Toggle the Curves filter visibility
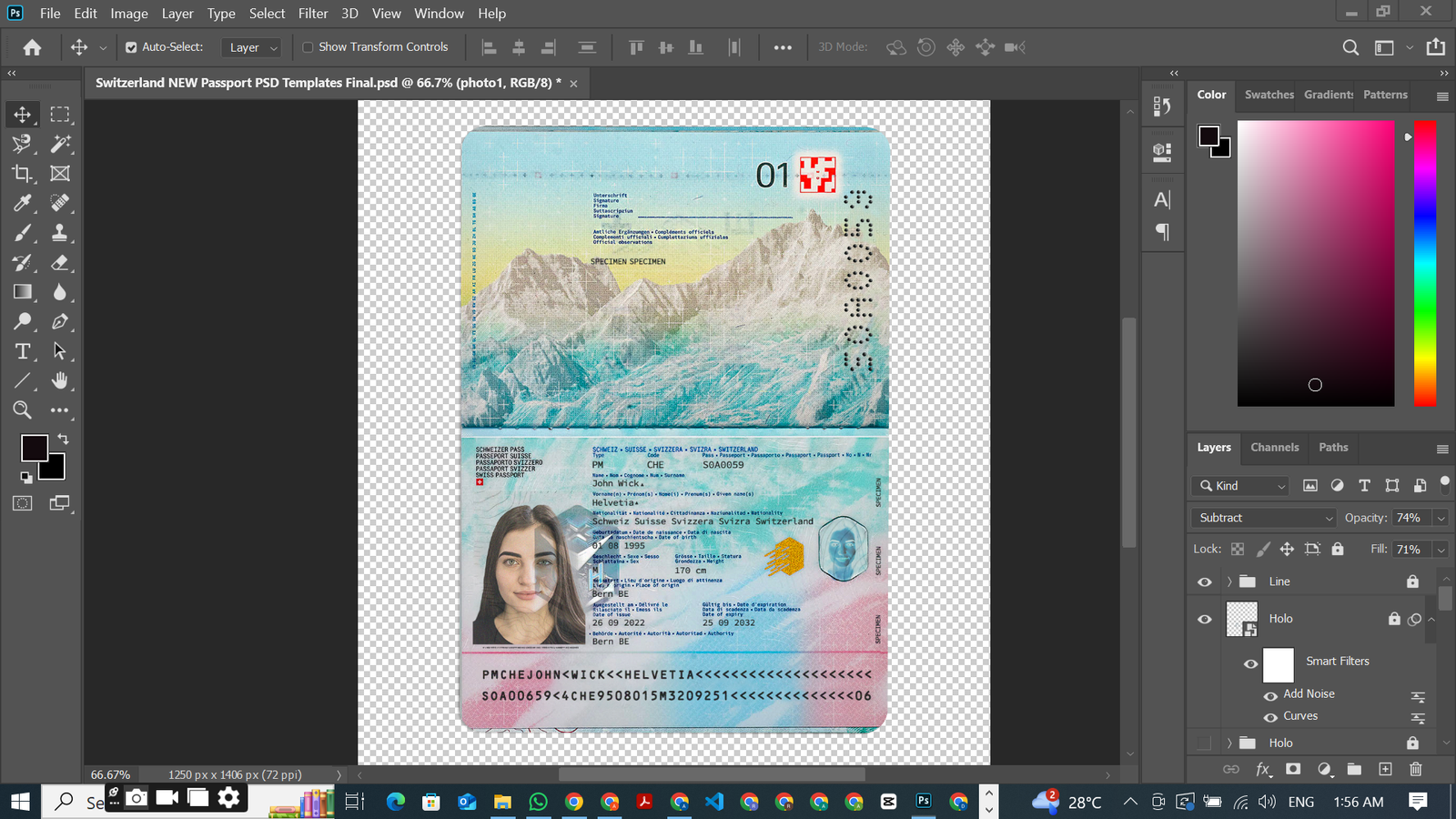Image resolution: width=1456 pixels, height=819 pixels. pos(1270,718)
